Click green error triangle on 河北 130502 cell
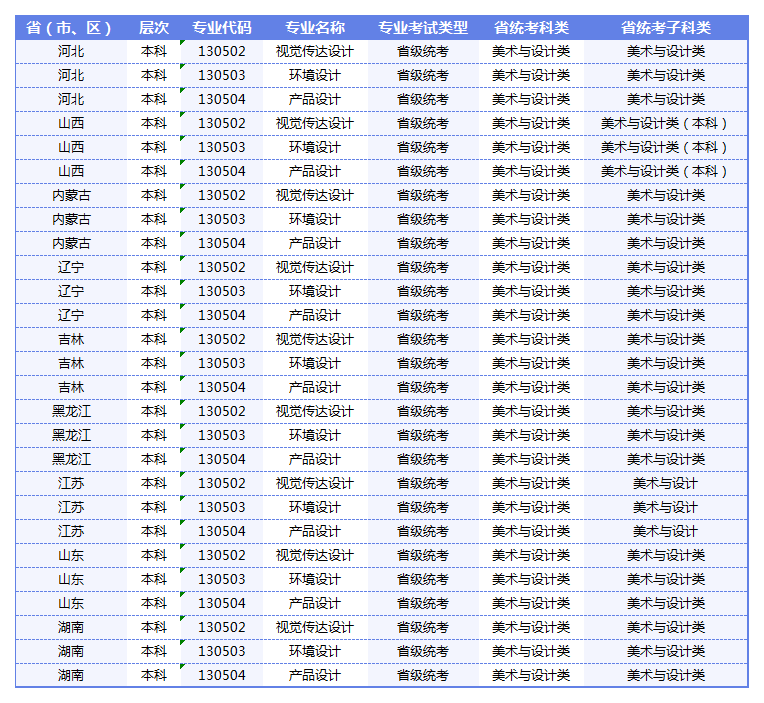The width and height of the screenshot is (764, 703). [x=183, y=44]
